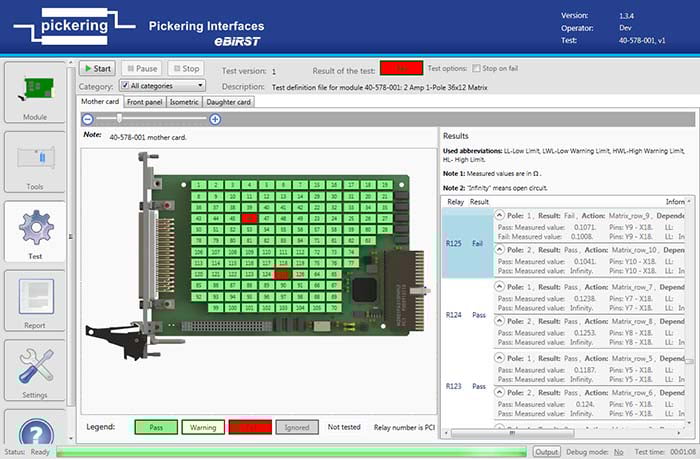Viewport: 700px width, 460px height.
Task: Switch to the Mother card tab
Action: click(100, 102)
